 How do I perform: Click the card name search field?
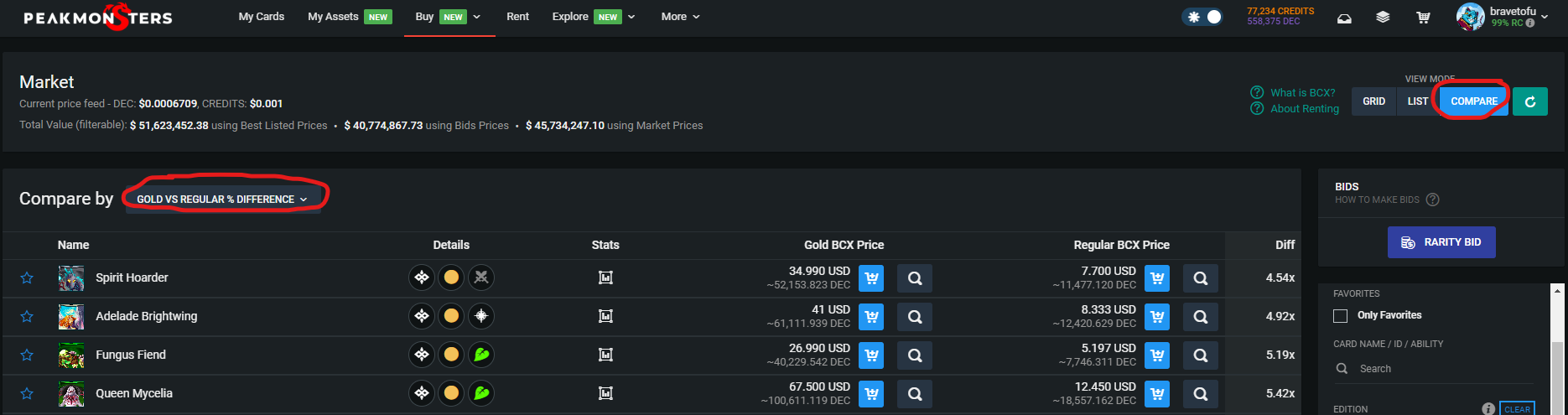(1434, 369)
